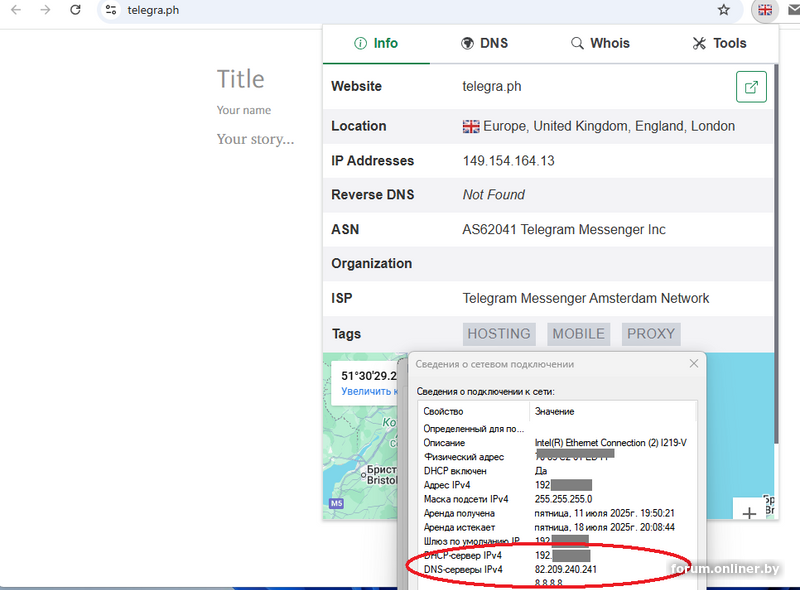Click the browser forward arrow
The width and height of the screenshot is (800, 590).
tap(45, 10)
